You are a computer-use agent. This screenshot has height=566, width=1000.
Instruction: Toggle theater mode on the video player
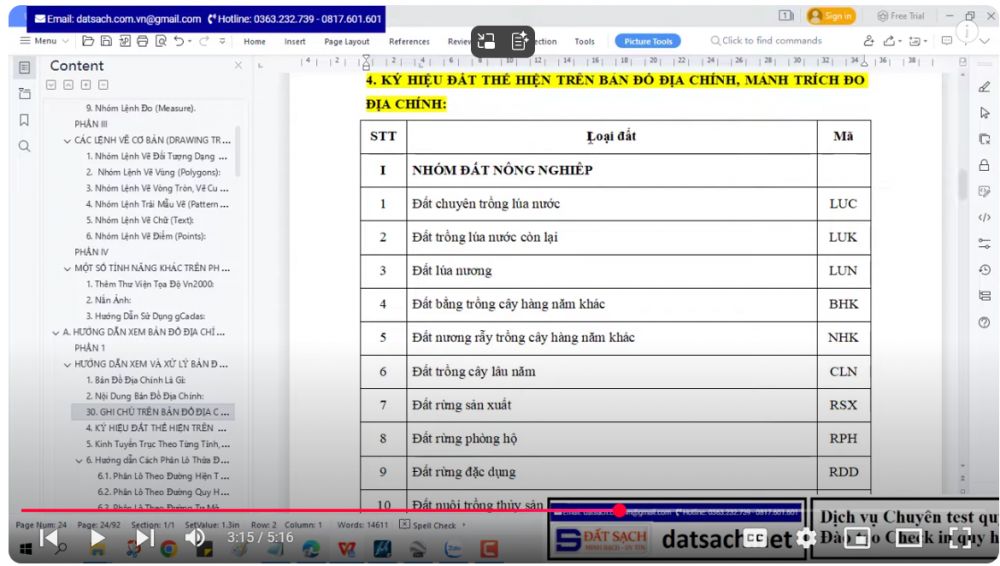[x=909, y=538]
